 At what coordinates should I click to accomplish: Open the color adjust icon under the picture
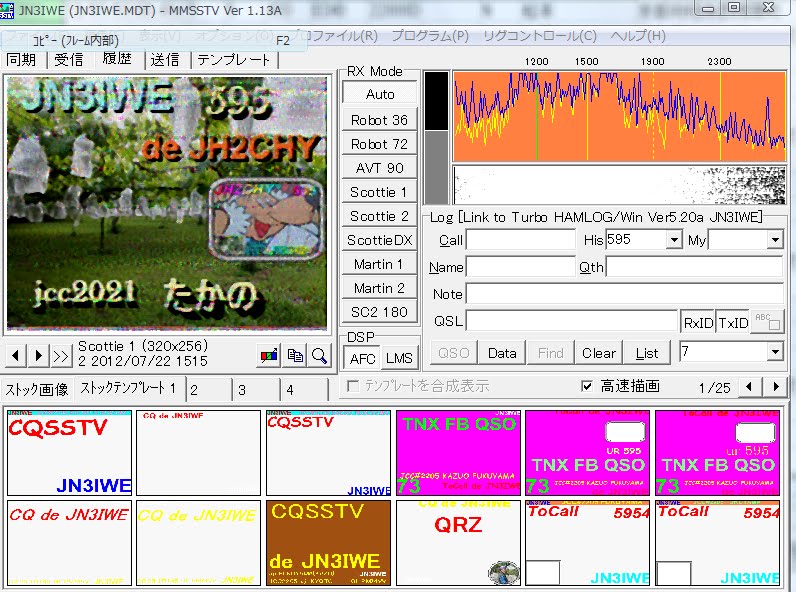click(269, 356)
